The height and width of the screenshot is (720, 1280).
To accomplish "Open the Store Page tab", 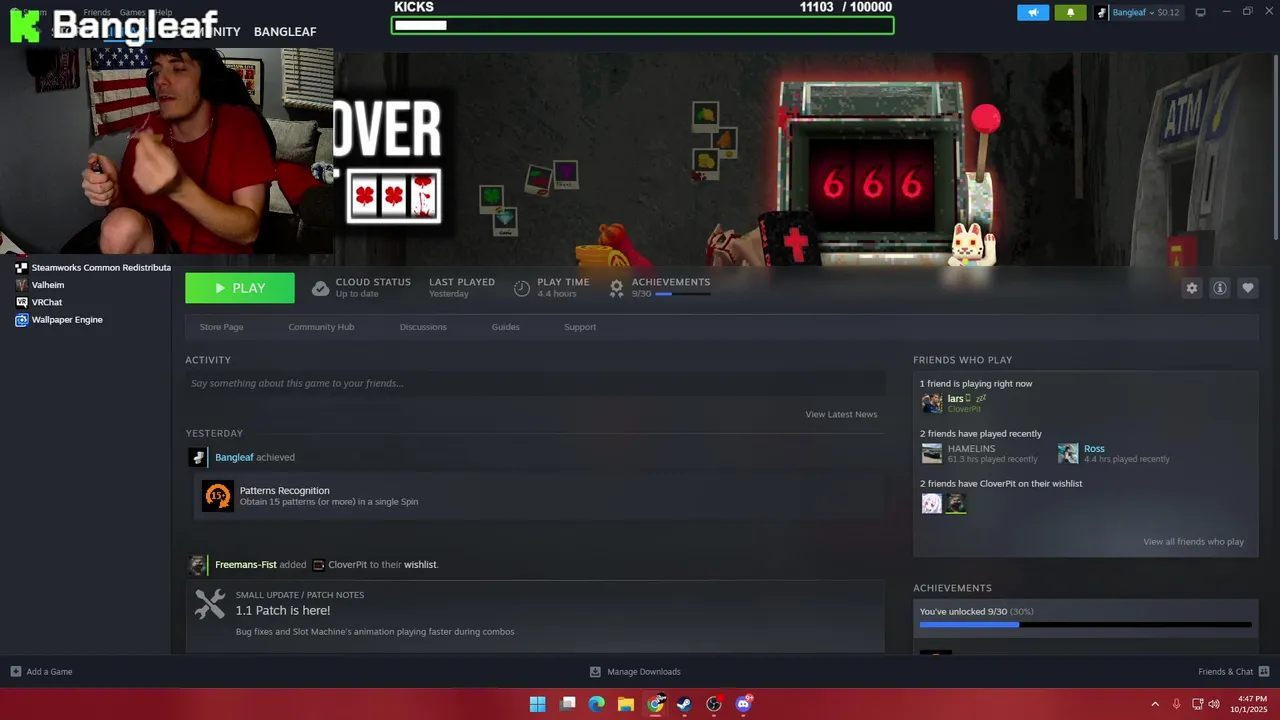I will tap(221, 327).
